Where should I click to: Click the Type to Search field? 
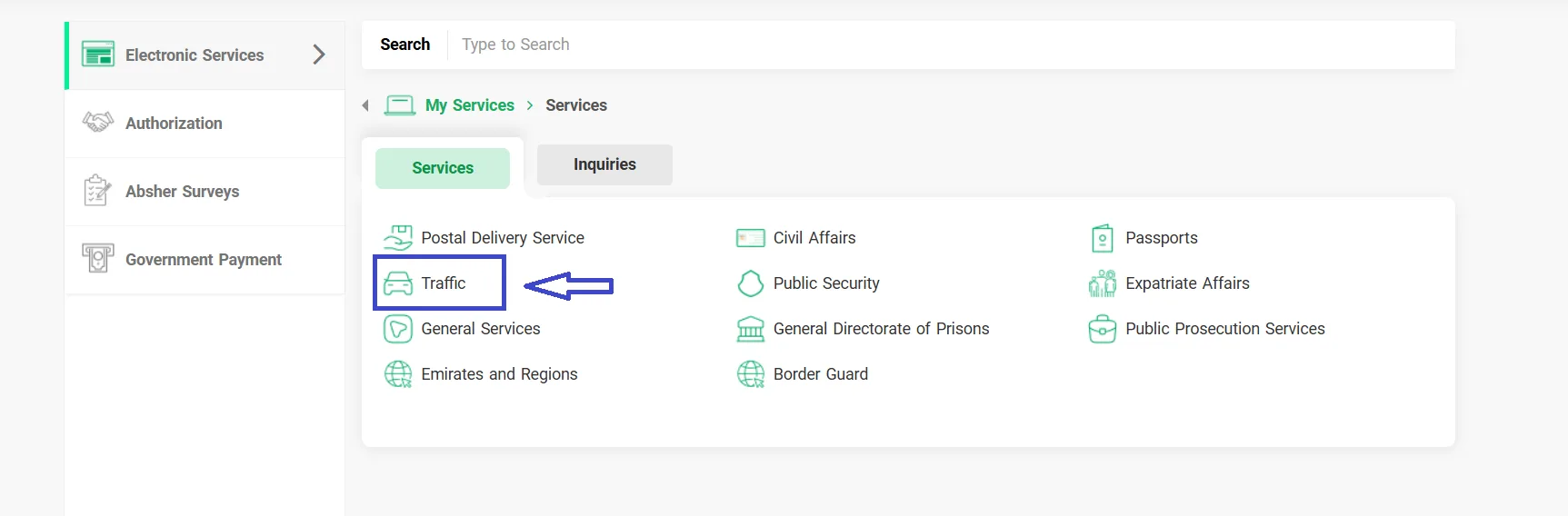coord(951,45)
